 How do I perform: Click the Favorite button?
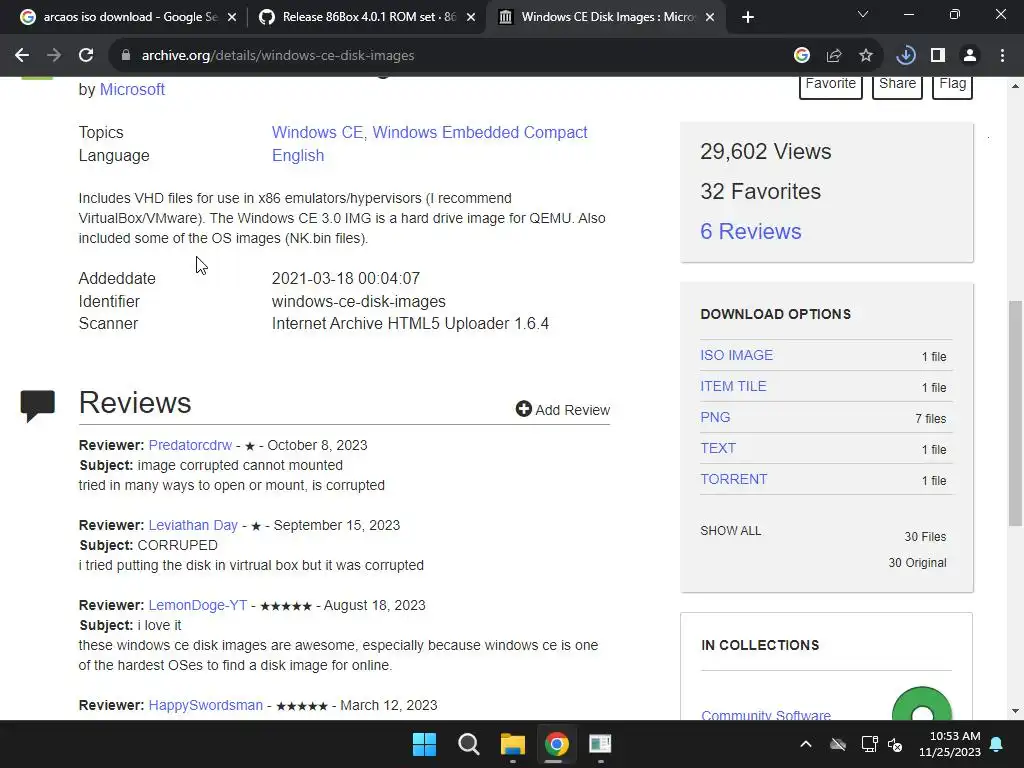(831, 85)
